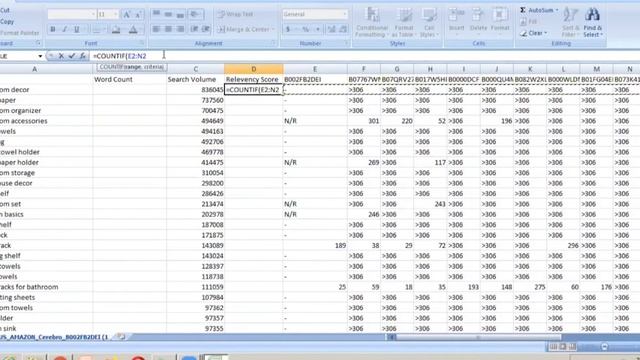Select Top Align icon
Viewport: 640px width, 360px height.
[156, 14]
